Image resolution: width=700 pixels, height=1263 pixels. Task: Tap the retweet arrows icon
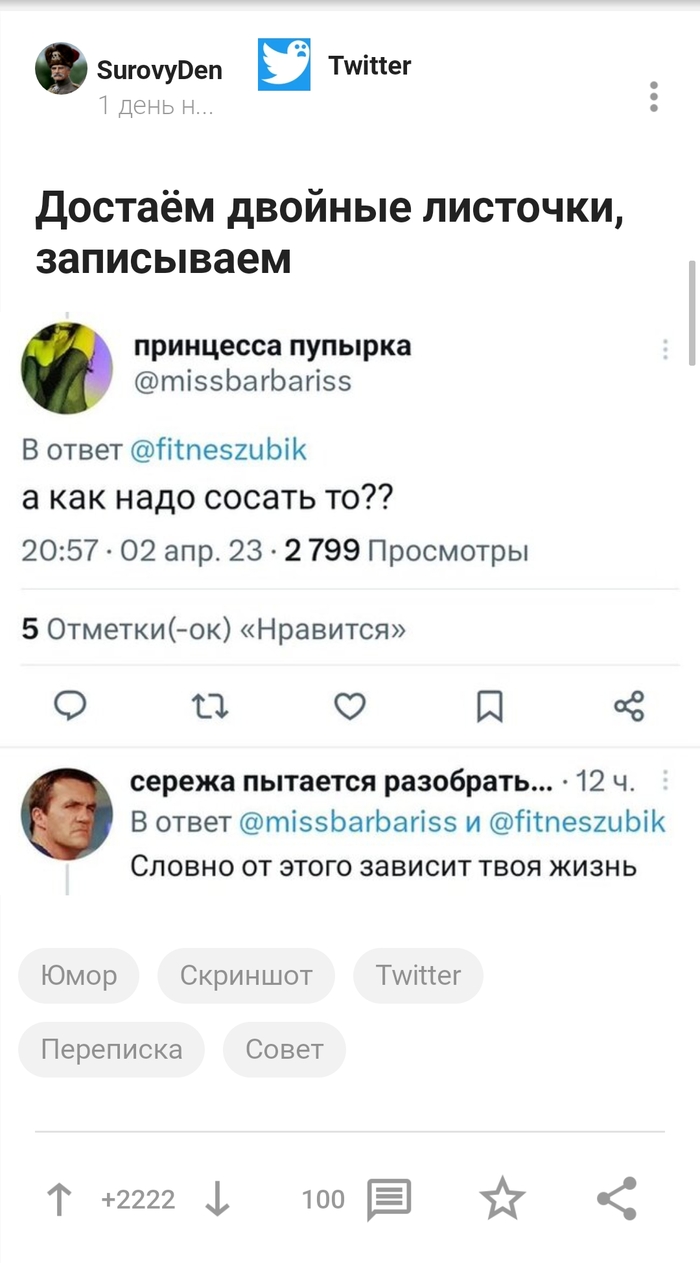(x=210, y=707)
